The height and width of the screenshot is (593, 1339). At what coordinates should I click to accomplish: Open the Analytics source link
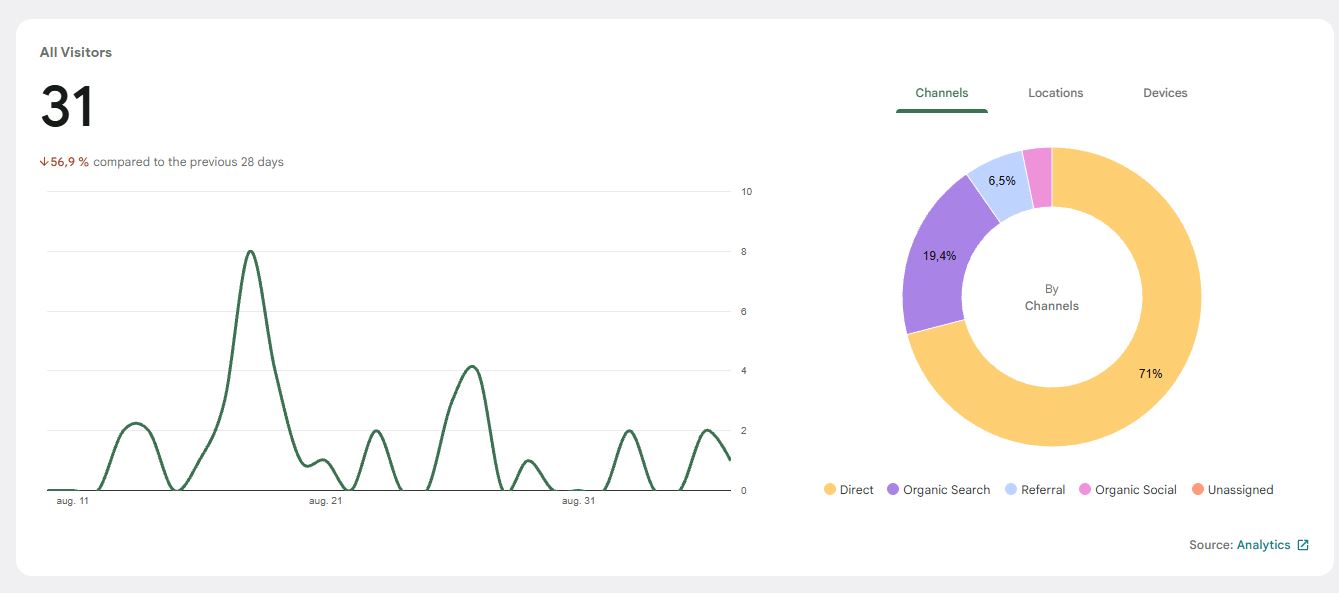click(1263, 545)
